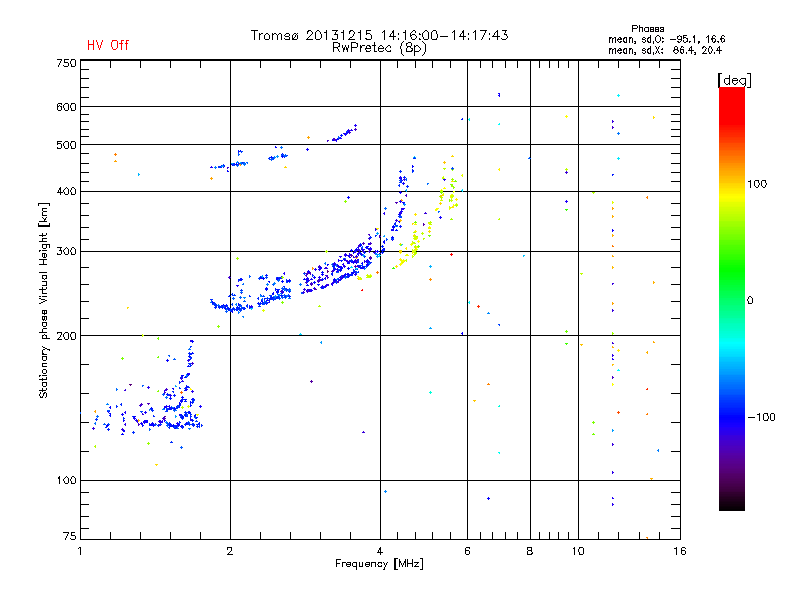Viewport: 800px width, 600px height.
Task: Click the x-axis '8' tick label
Action: (x=530, y=551)
